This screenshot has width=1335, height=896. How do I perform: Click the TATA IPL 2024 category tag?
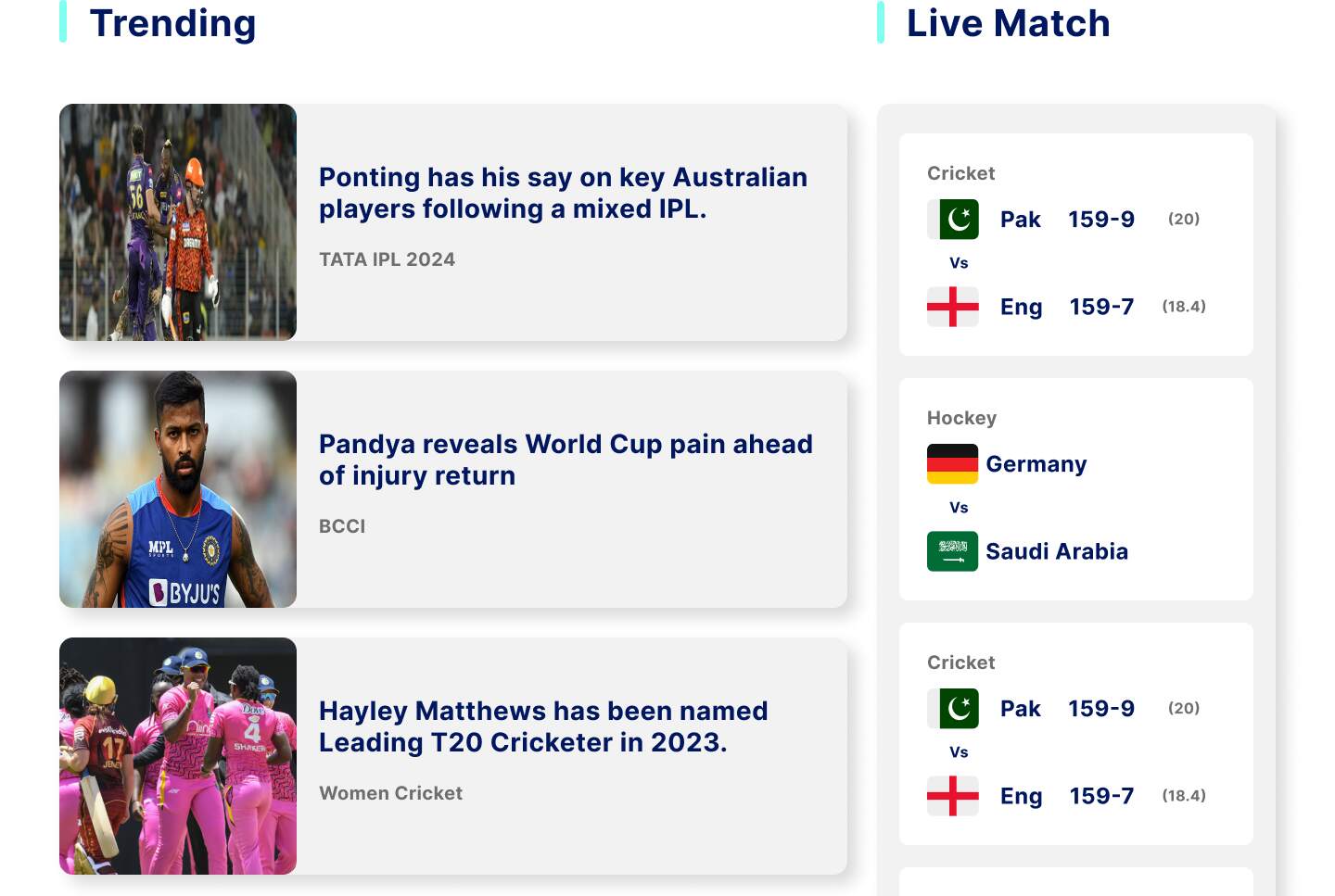pos(388,259)
